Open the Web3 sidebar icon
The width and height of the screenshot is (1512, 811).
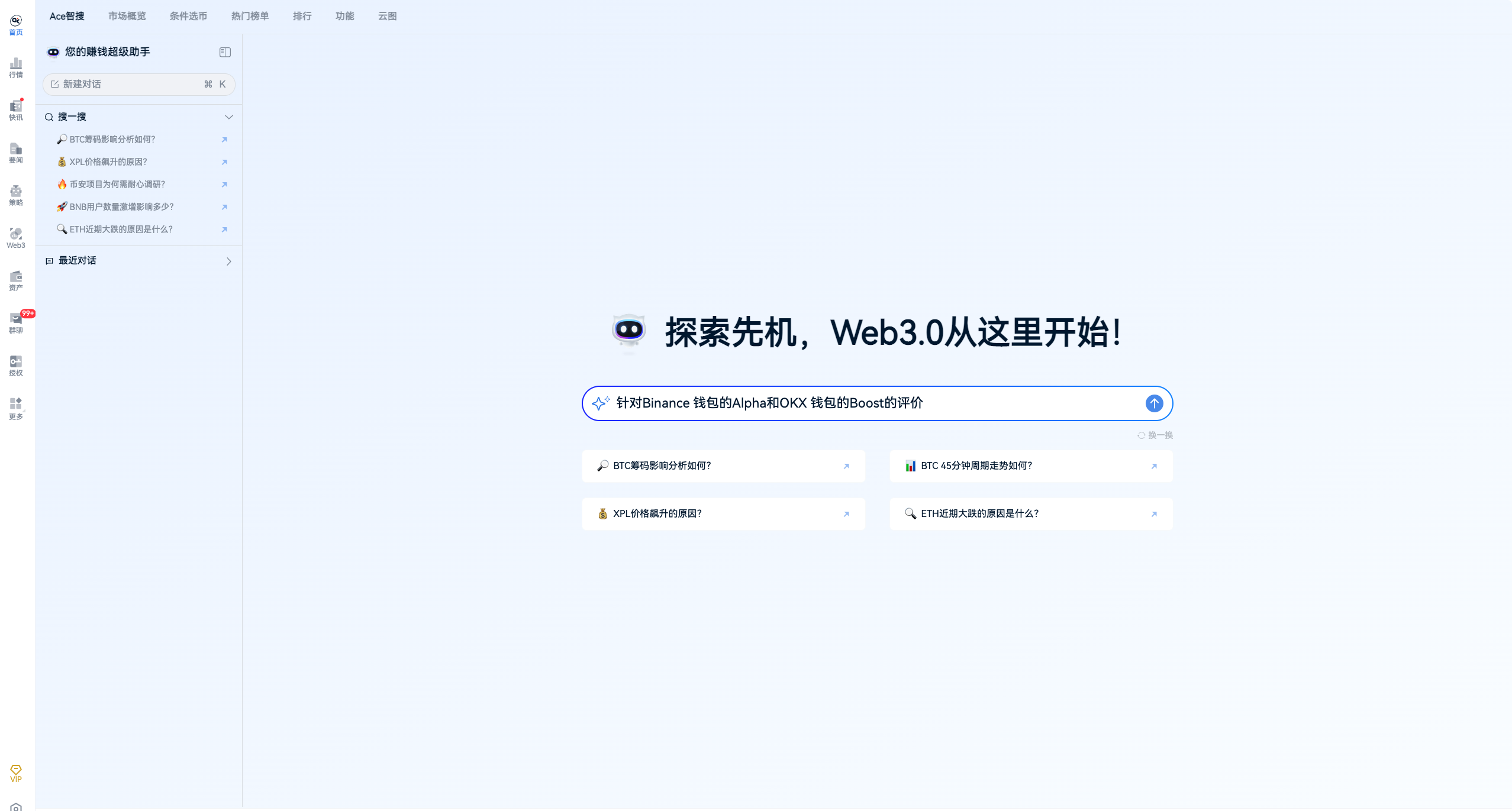tap(16, 238)
